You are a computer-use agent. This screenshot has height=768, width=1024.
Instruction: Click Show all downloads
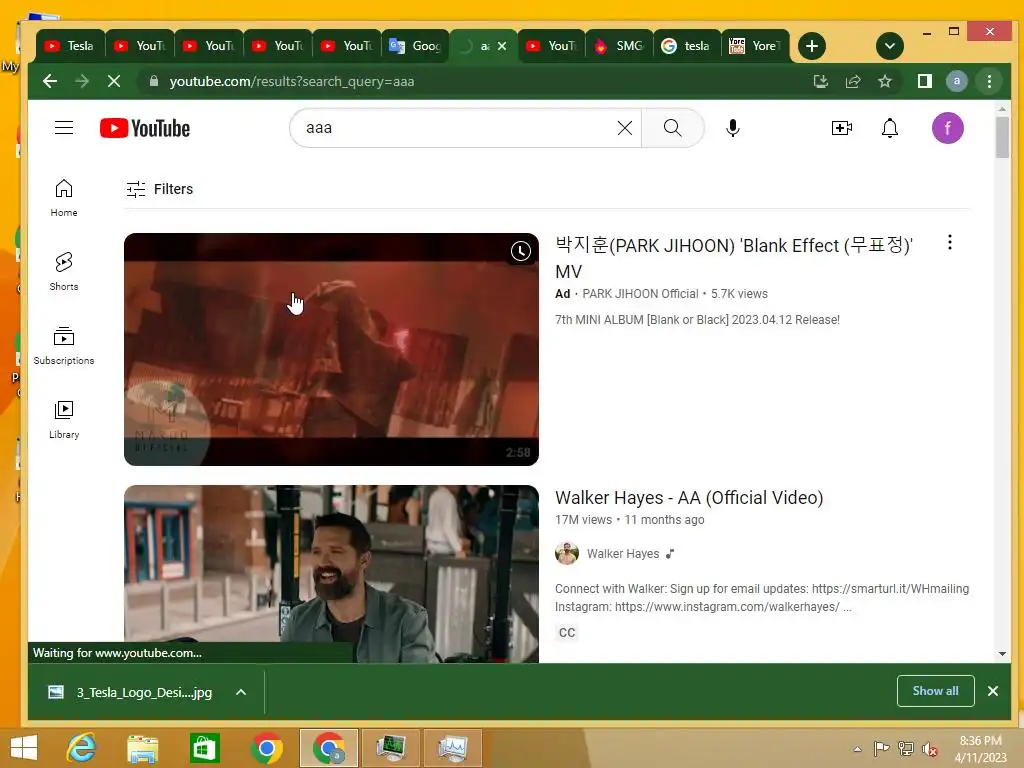[x=935, y=691]
